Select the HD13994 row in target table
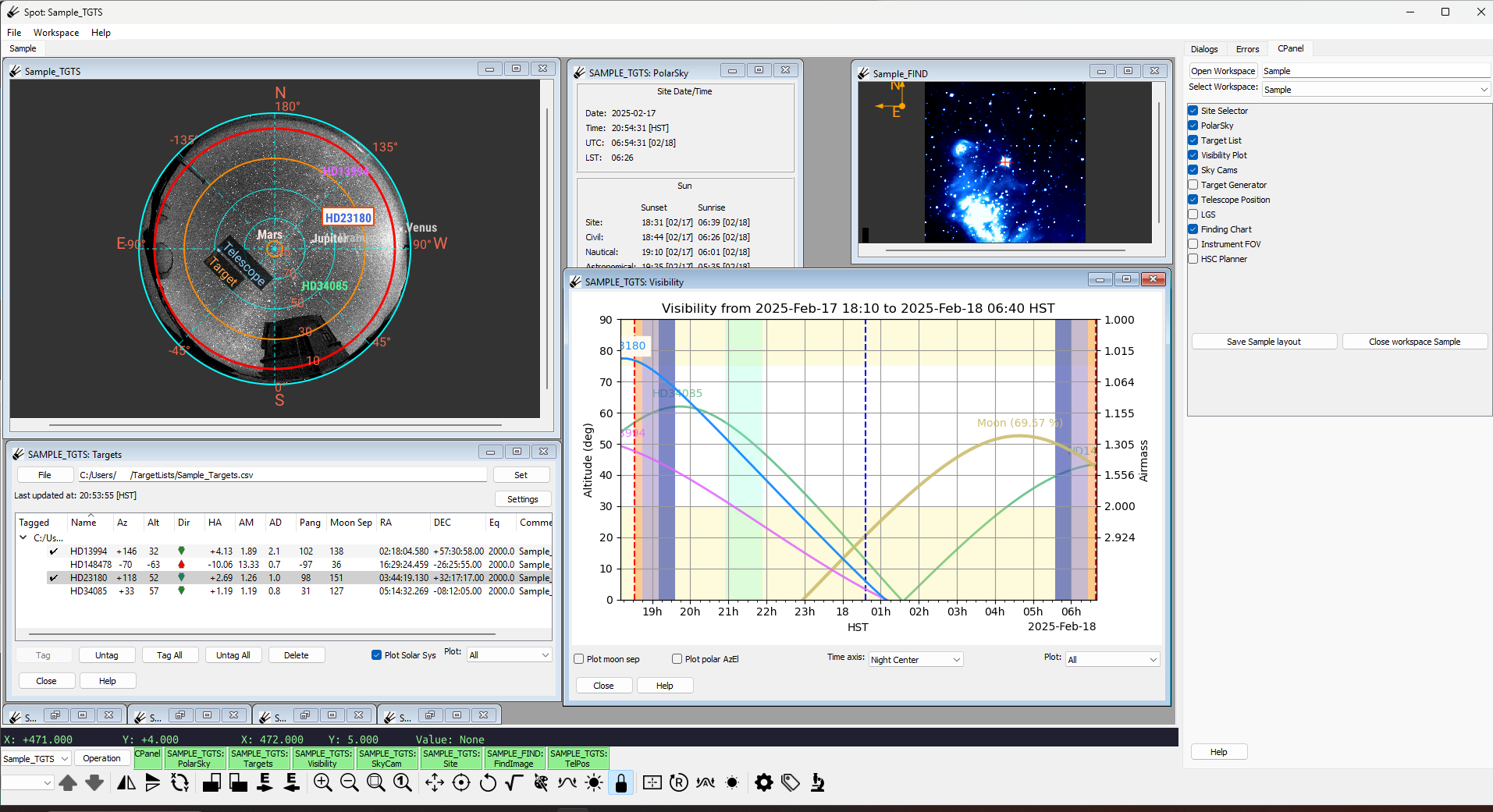The width and height of the screenshot is (1493, 812). point(284,551)
